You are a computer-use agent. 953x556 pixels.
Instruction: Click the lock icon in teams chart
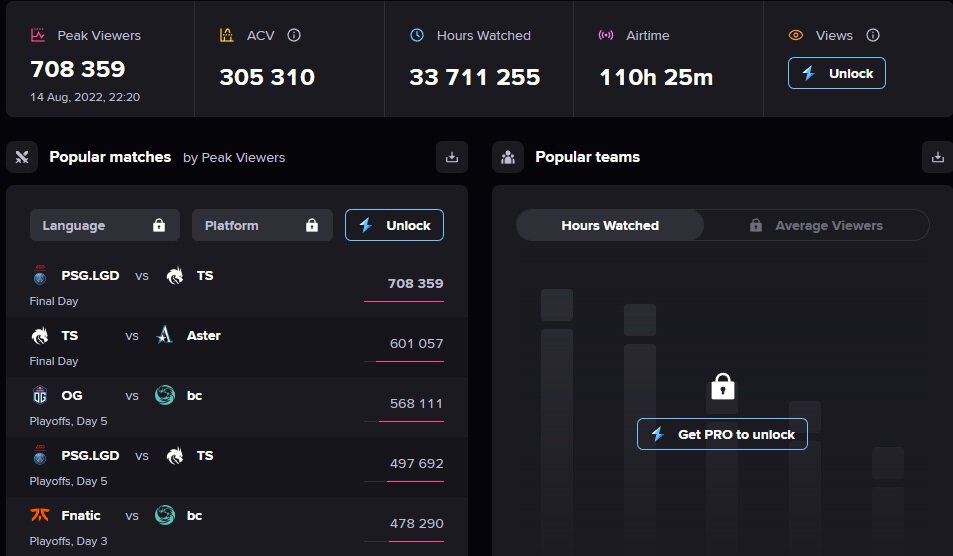tap(722, 387)
